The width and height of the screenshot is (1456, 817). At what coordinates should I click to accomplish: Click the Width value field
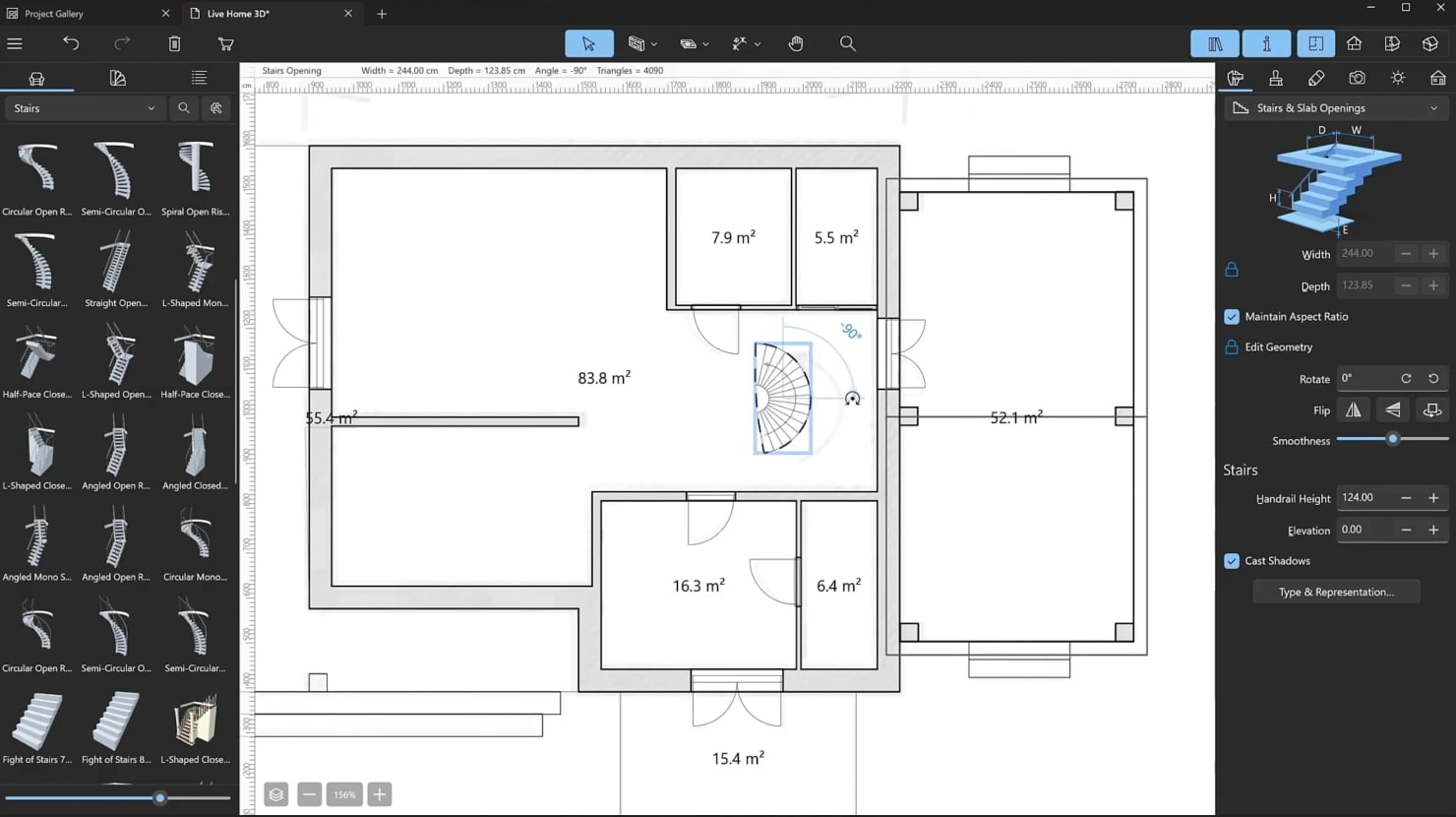click(1364, 254)
